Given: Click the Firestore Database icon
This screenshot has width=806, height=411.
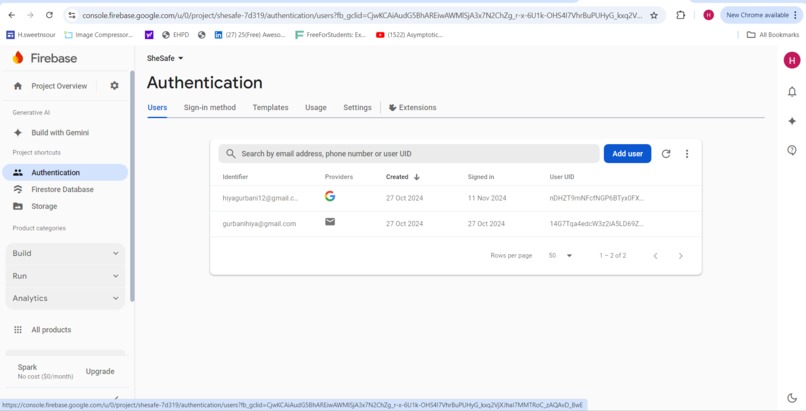Looking at the screenshot, I should [x=18, y=189].
